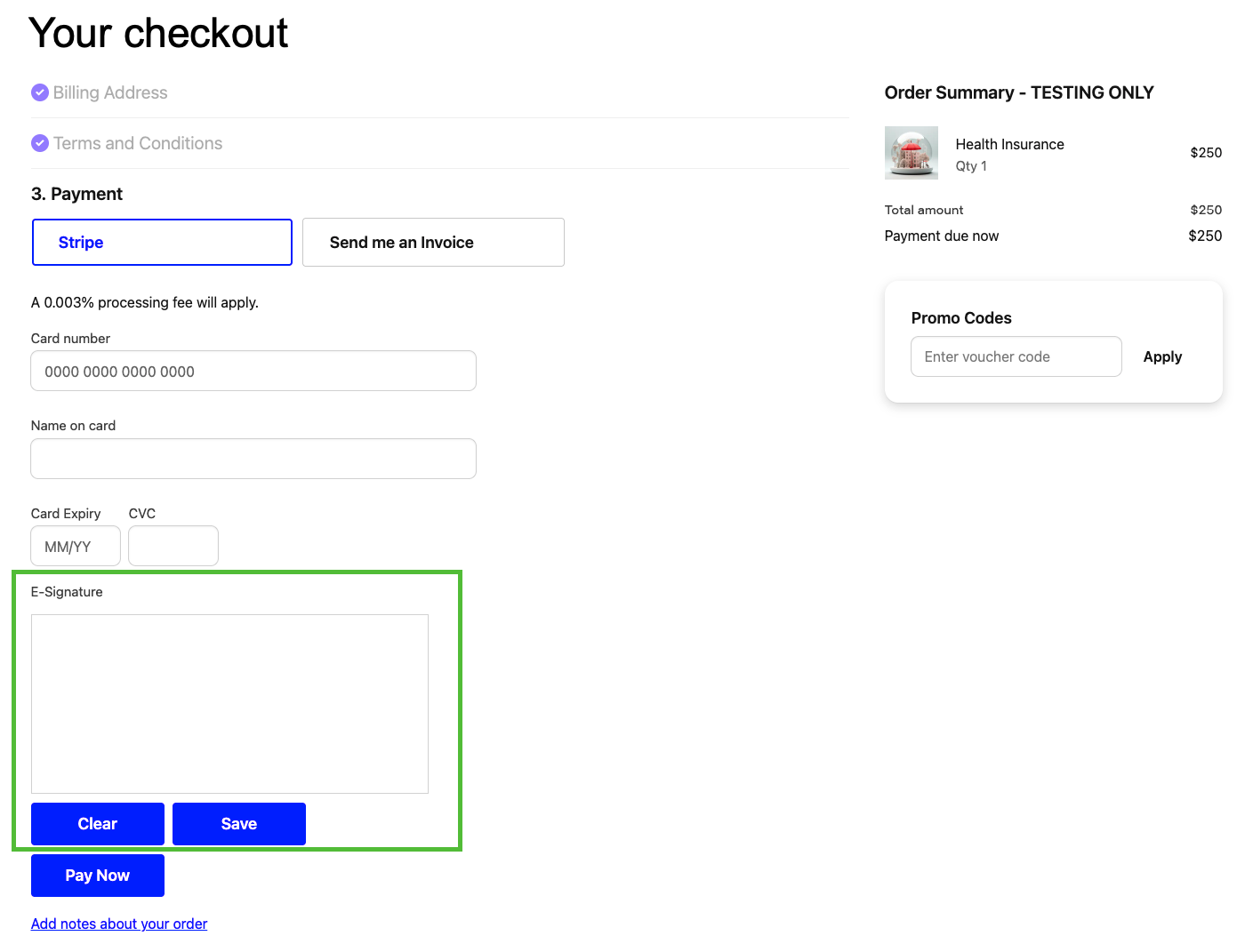Screen dimensions: 1245x952
Task: Click the Enter voucher code field
Action: coord(1016,356)
